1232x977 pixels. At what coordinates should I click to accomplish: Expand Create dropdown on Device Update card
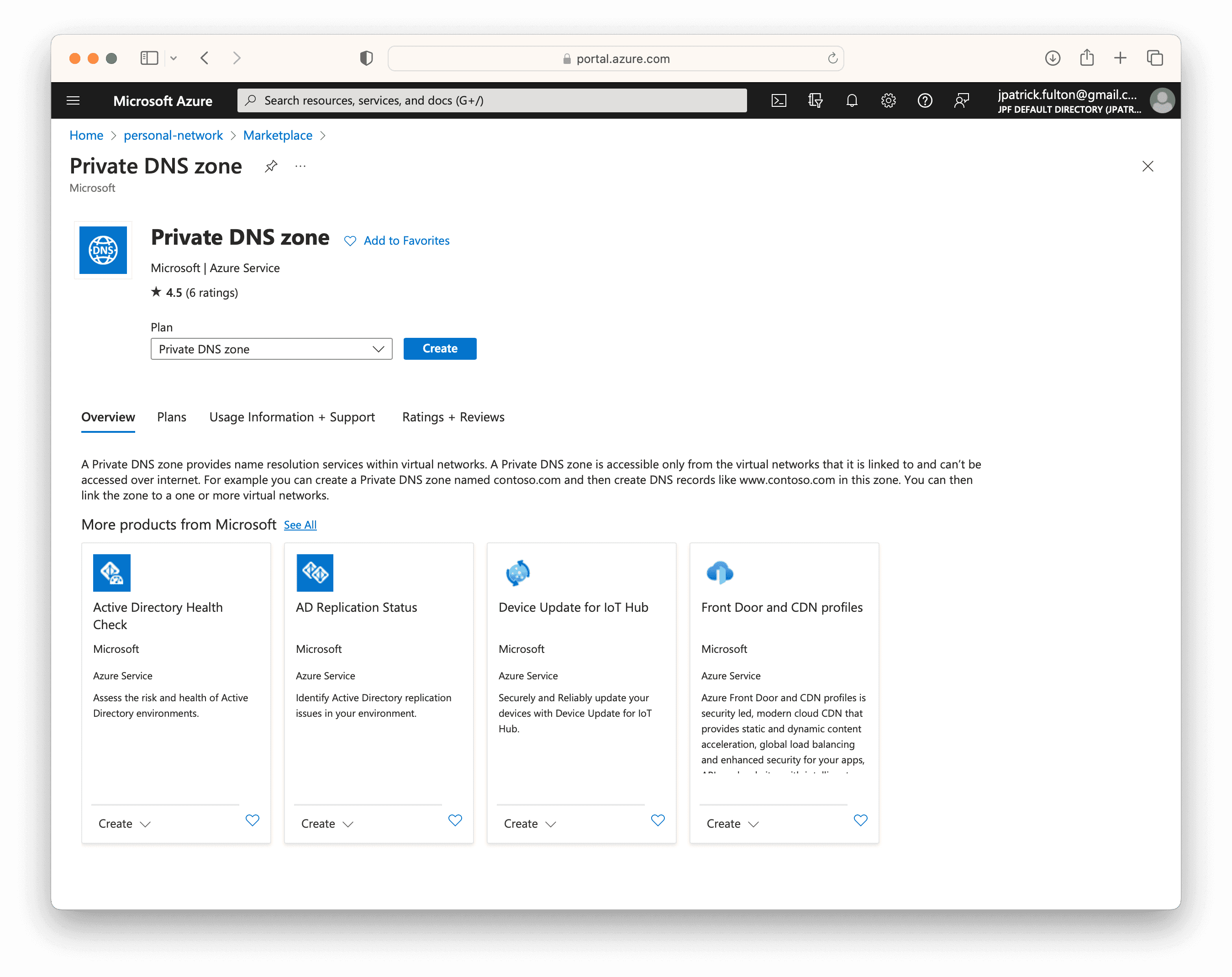[529, 824]
